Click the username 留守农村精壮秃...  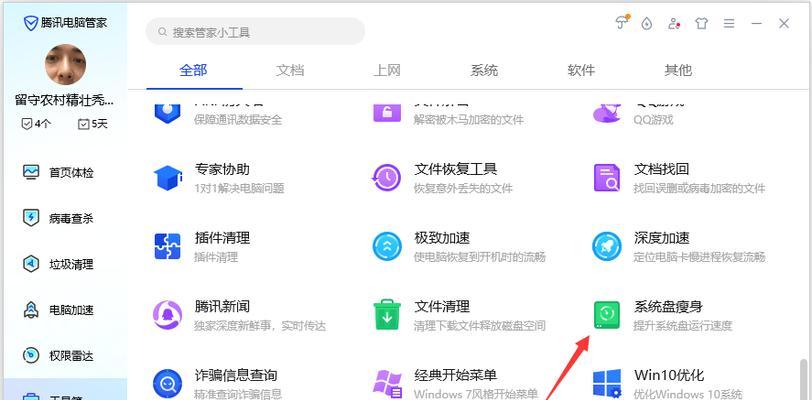click(64, 99)
